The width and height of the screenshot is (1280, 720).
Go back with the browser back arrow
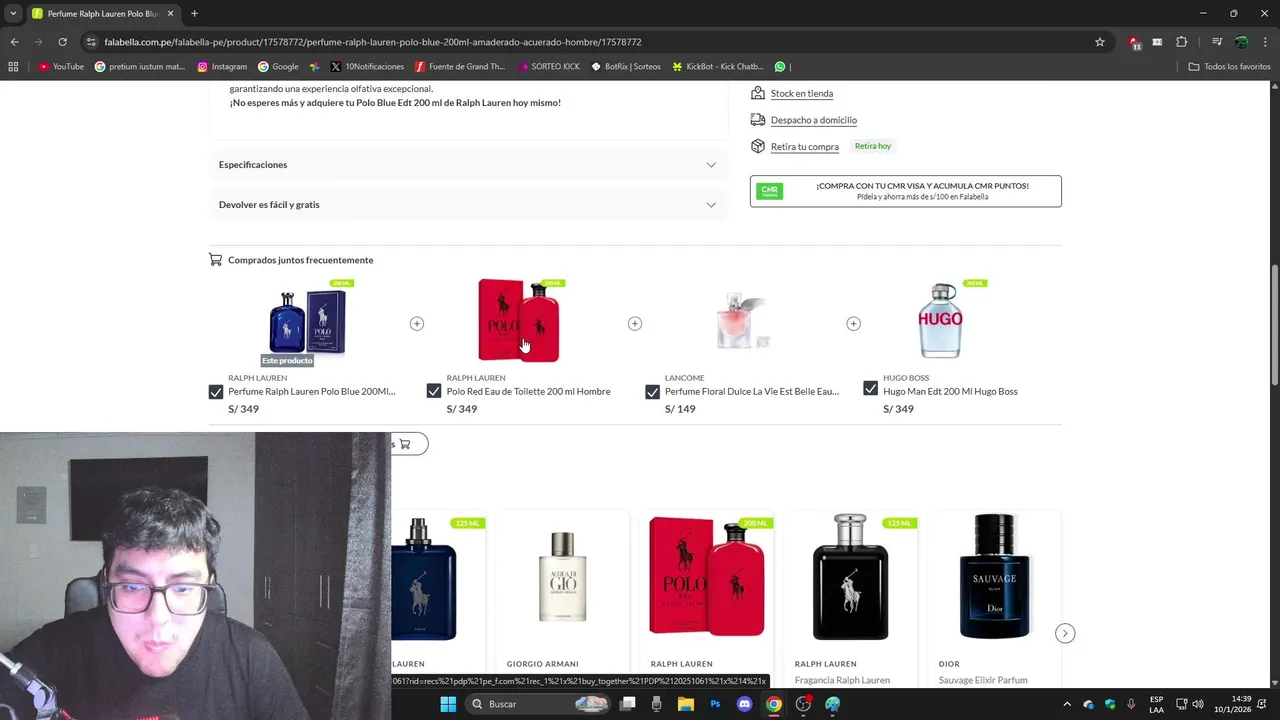14,42
